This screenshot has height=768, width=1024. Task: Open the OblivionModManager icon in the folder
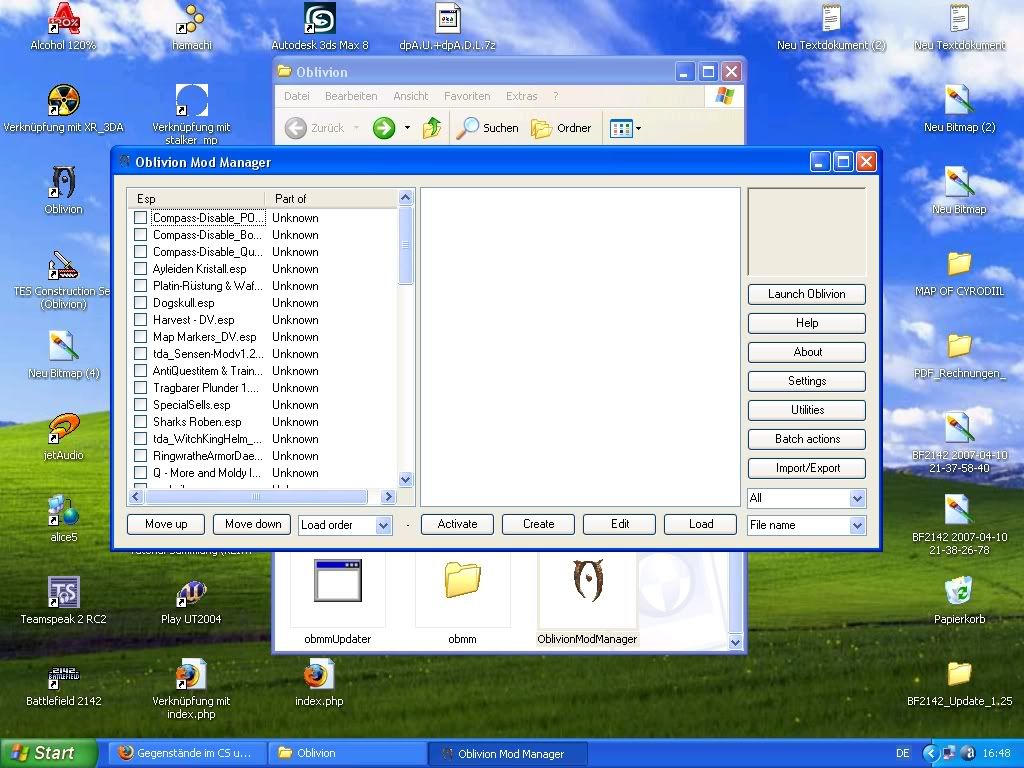(588, 582)
